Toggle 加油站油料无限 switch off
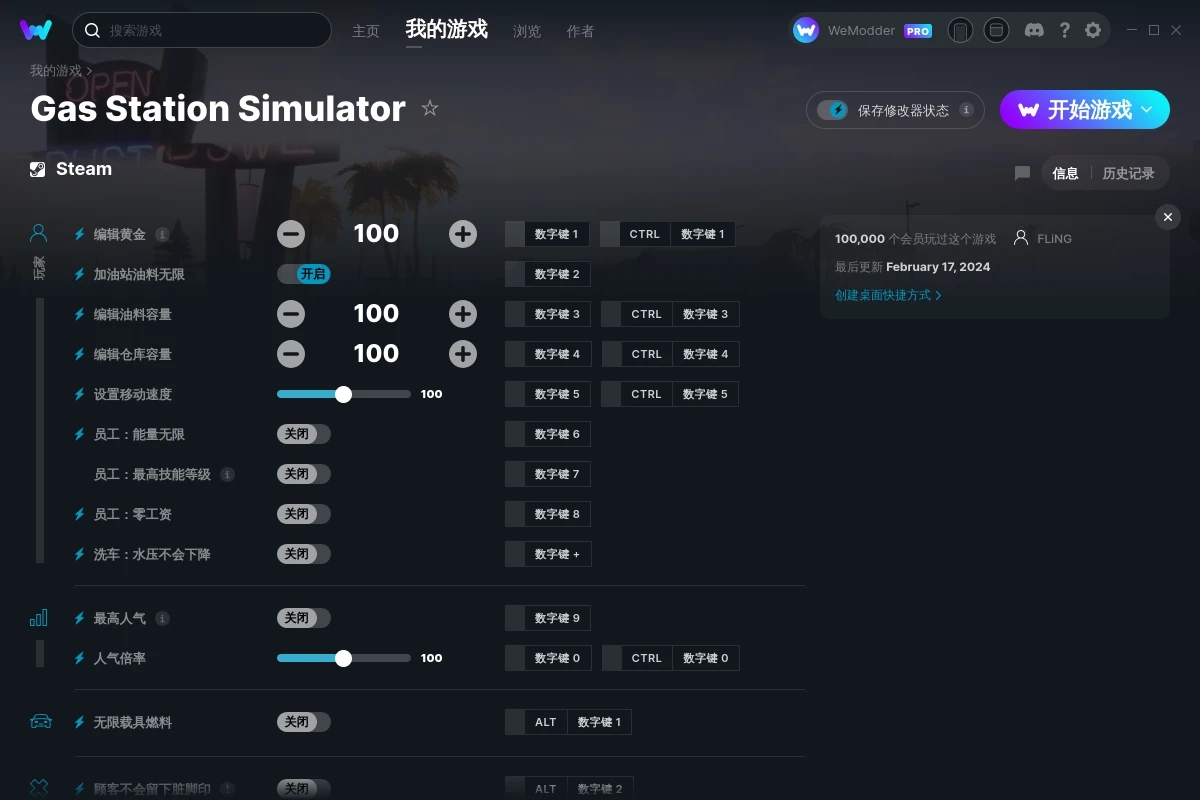This screenshot has height=800, width=1200. [304, 274]
